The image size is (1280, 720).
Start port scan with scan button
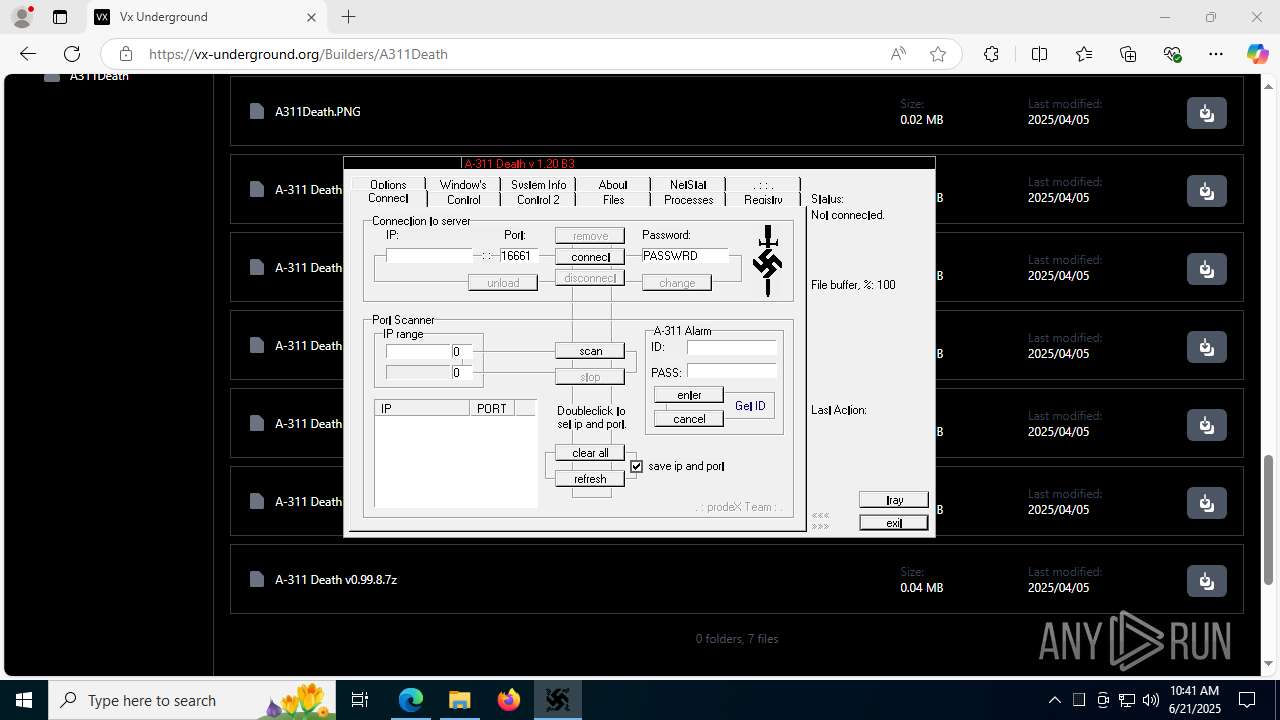(x=590, y=351)
